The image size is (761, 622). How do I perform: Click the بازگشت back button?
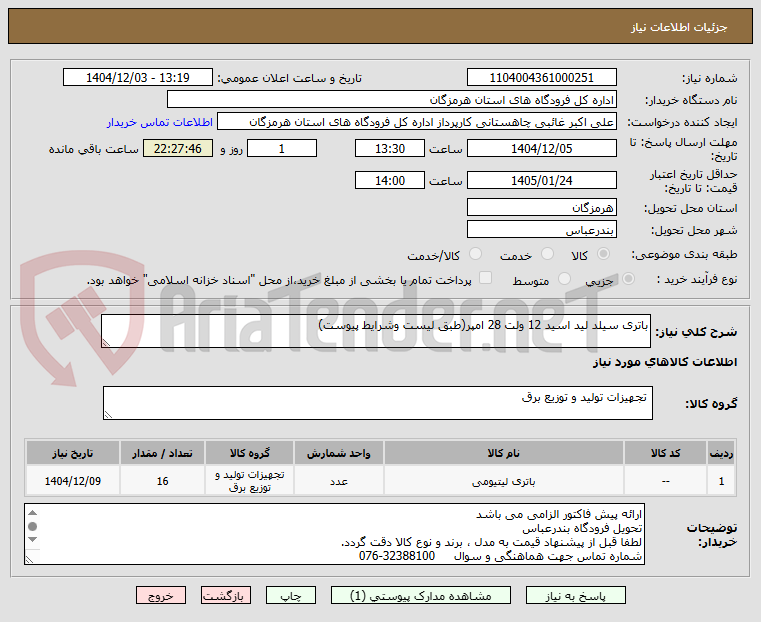point(226,595)
